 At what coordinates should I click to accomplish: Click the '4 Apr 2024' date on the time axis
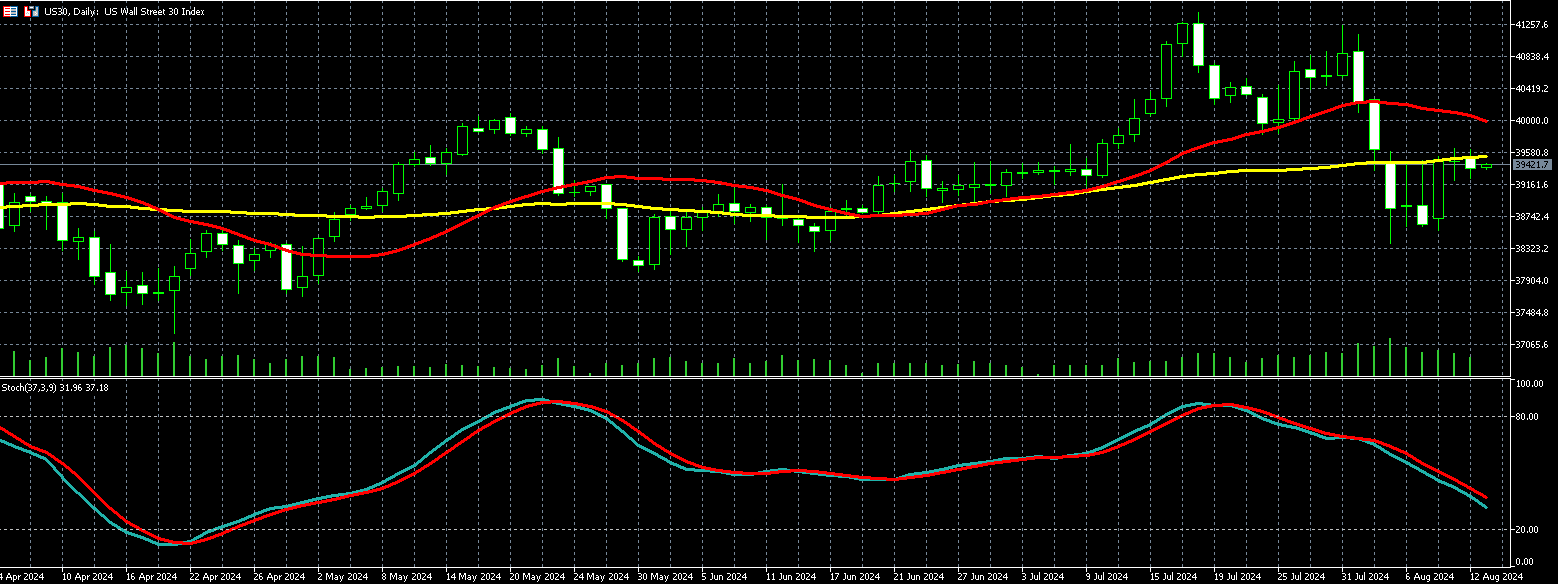pos(22,577)
